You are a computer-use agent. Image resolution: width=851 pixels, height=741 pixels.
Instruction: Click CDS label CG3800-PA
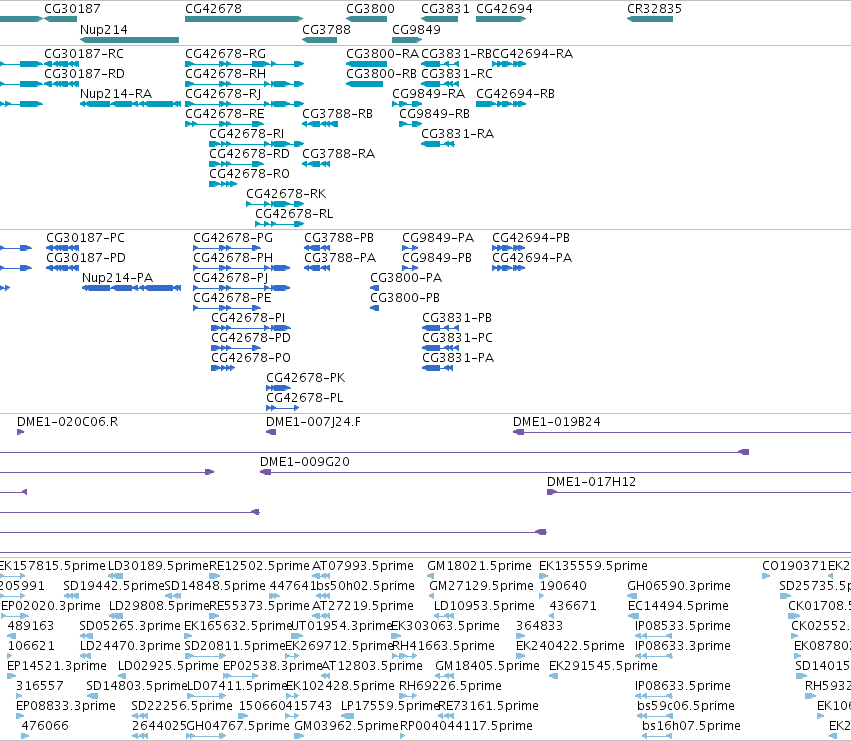(406, 278)
